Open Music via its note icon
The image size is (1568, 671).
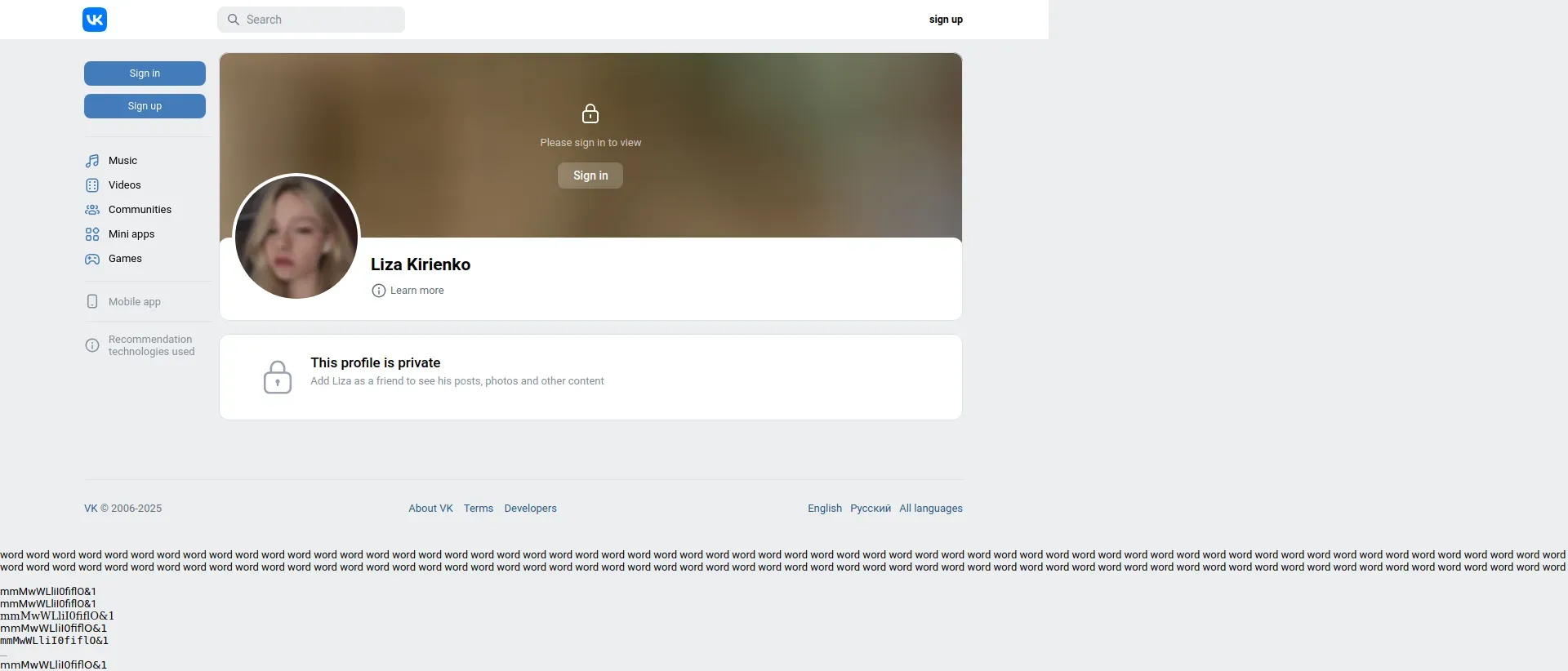[x=92, y=161]
